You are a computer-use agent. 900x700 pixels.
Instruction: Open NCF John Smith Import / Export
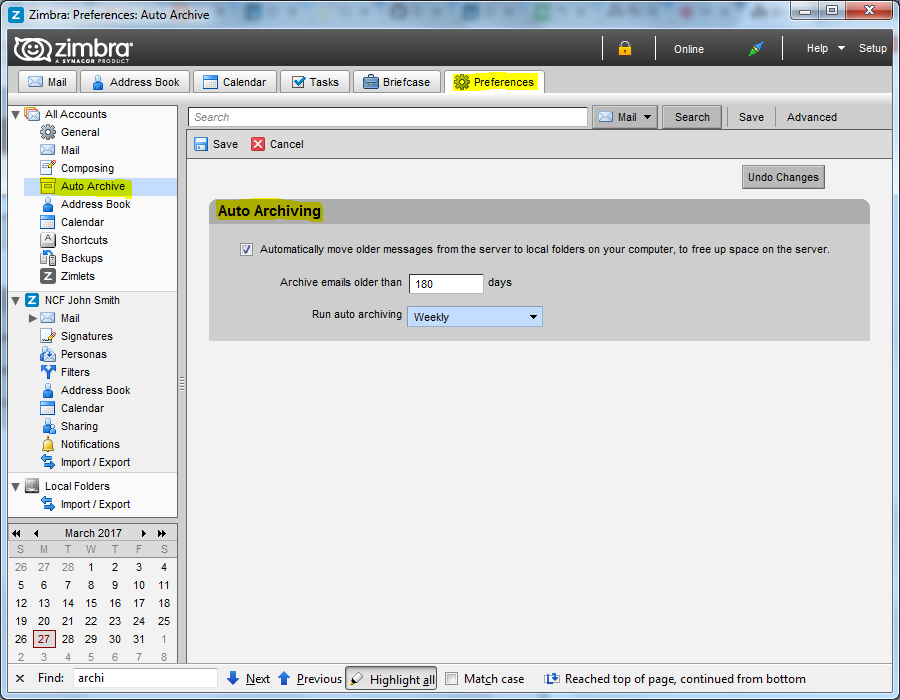click(x=95, y=462)
